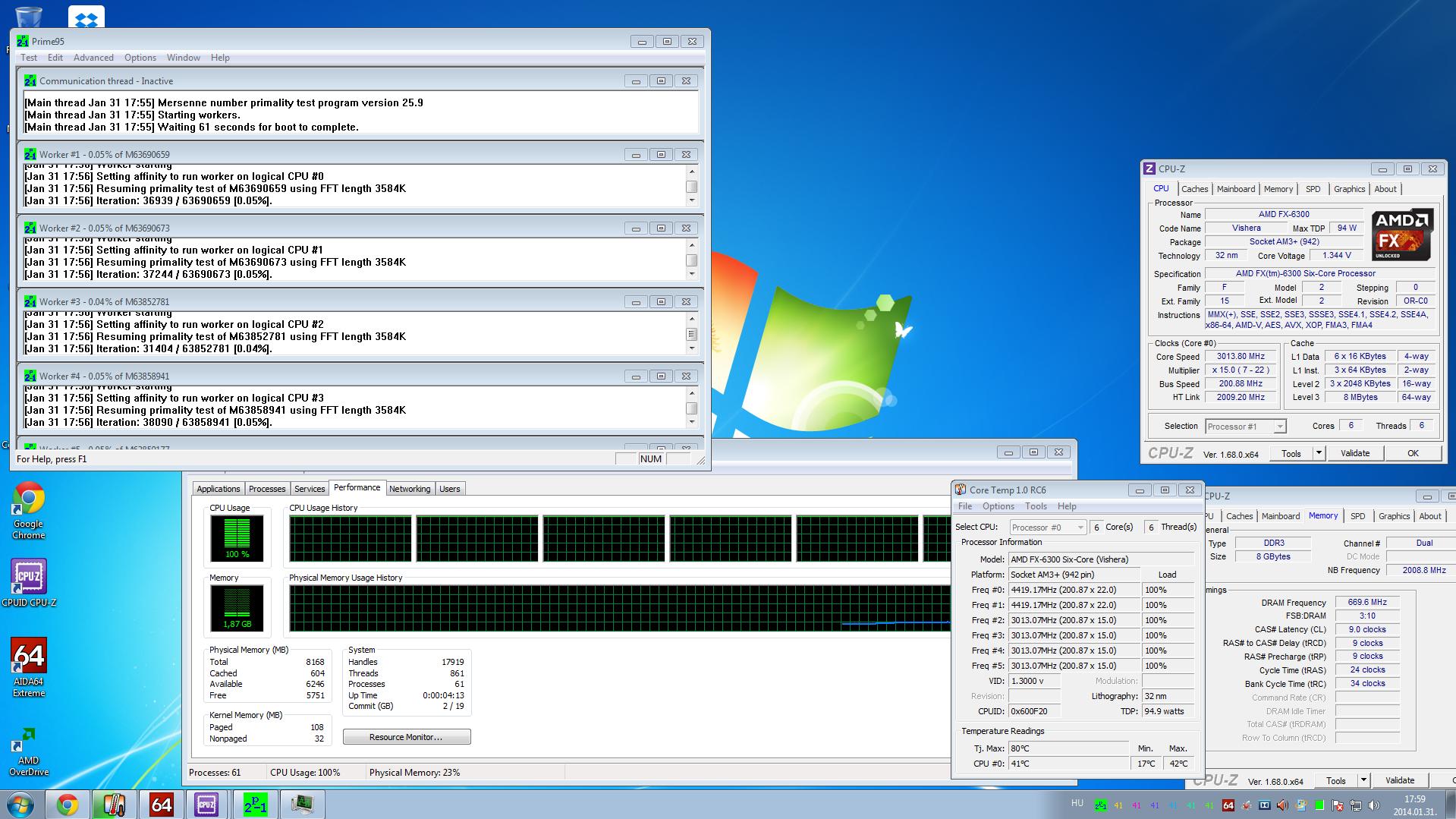Open the Advanced menu in Prime95
The height and width of the screenshot is (819, 1456).
(x=93, y=58)
